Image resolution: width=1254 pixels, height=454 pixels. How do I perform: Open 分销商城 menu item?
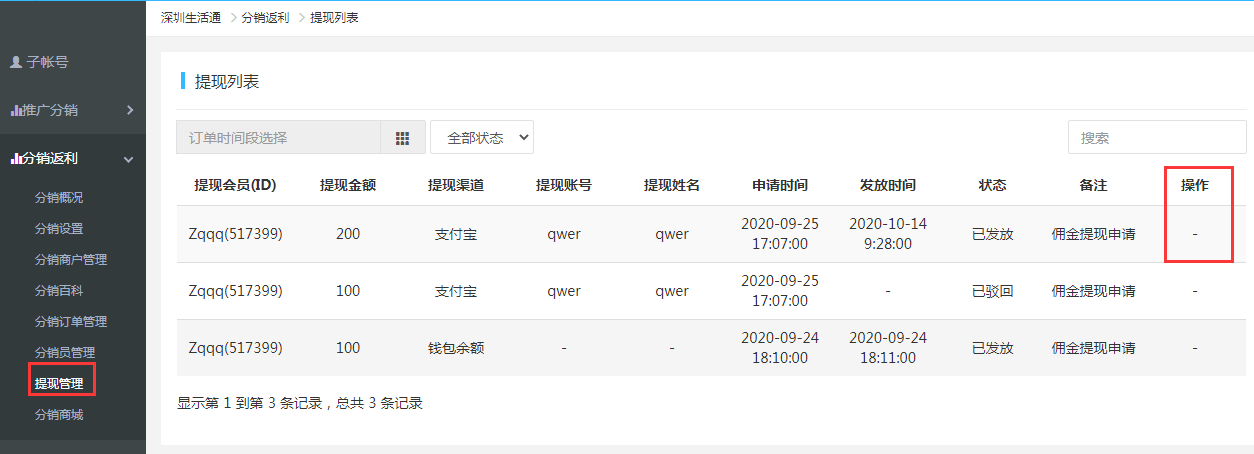(x=59, y=414)
